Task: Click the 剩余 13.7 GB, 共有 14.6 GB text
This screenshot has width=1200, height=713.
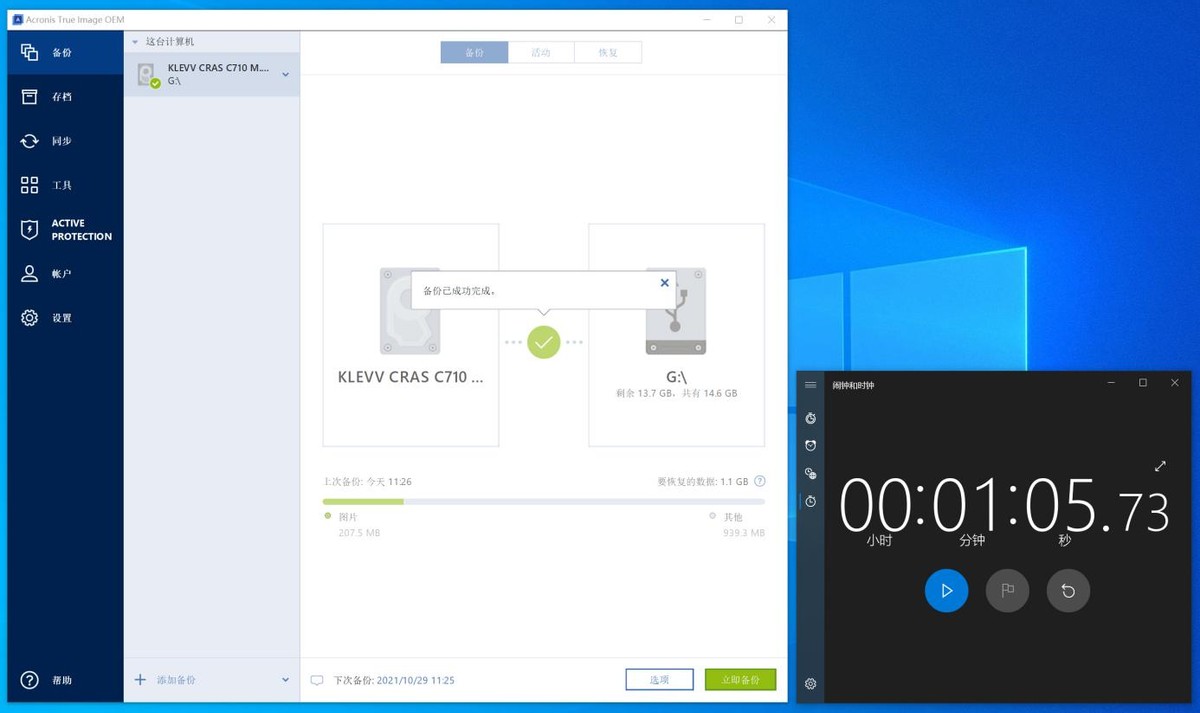Action: (x=677, y=394)
